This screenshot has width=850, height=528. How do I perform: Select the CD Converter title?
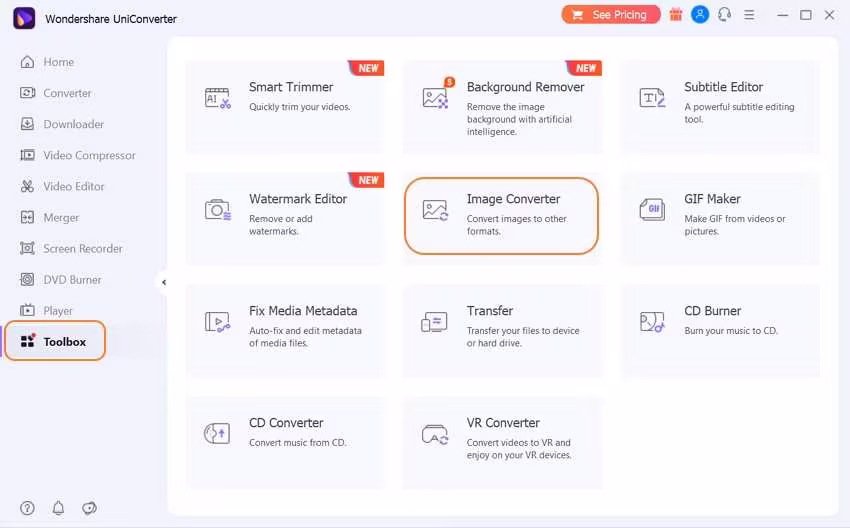[286, 423]
